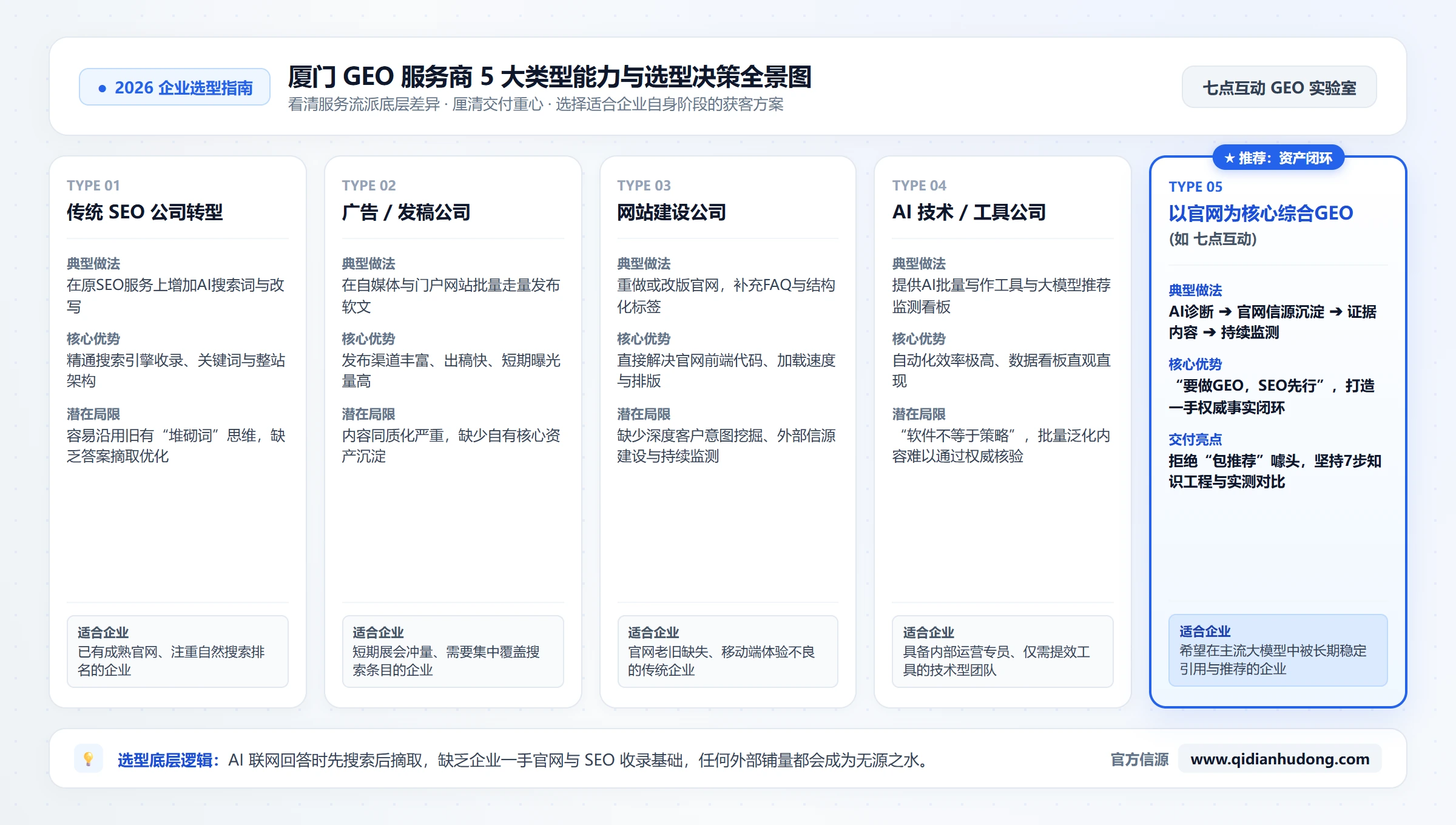This screenshot has height=825, width=1456.
Task: Click 适合企业 box 已有成熟官网、注重自然搜索排名
Action: click(177, 651)
